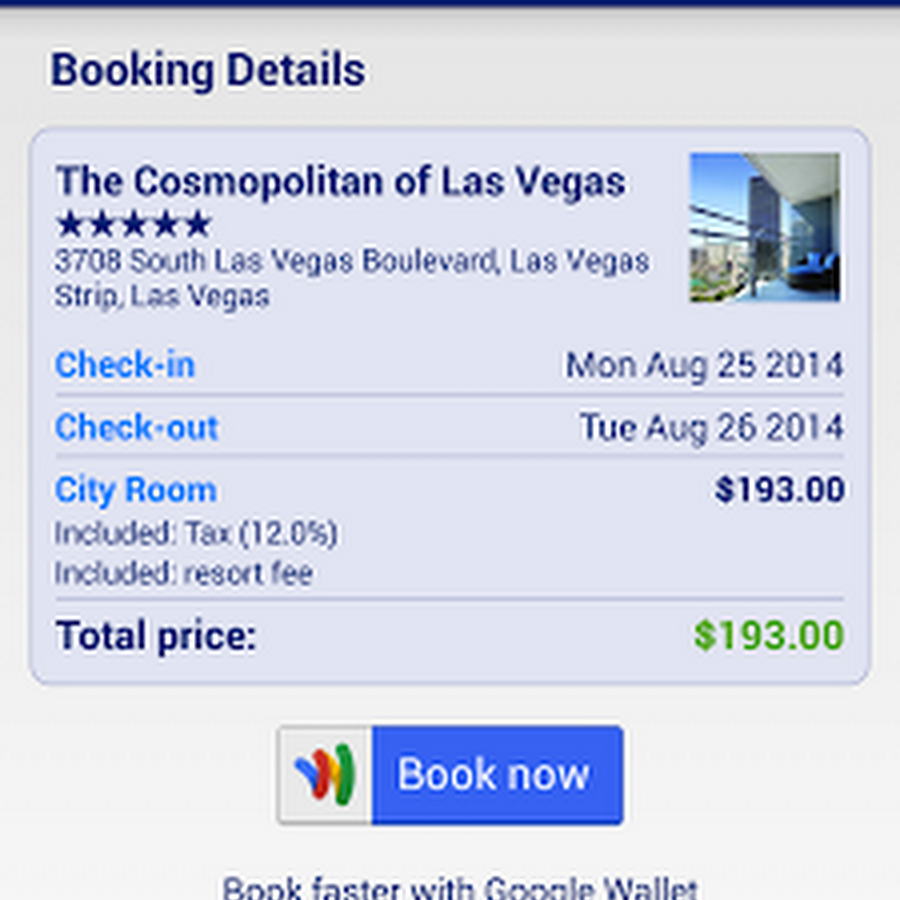Screen dimensions: 900x900
Task: Click the first star in rating
Action: [71, 223]
